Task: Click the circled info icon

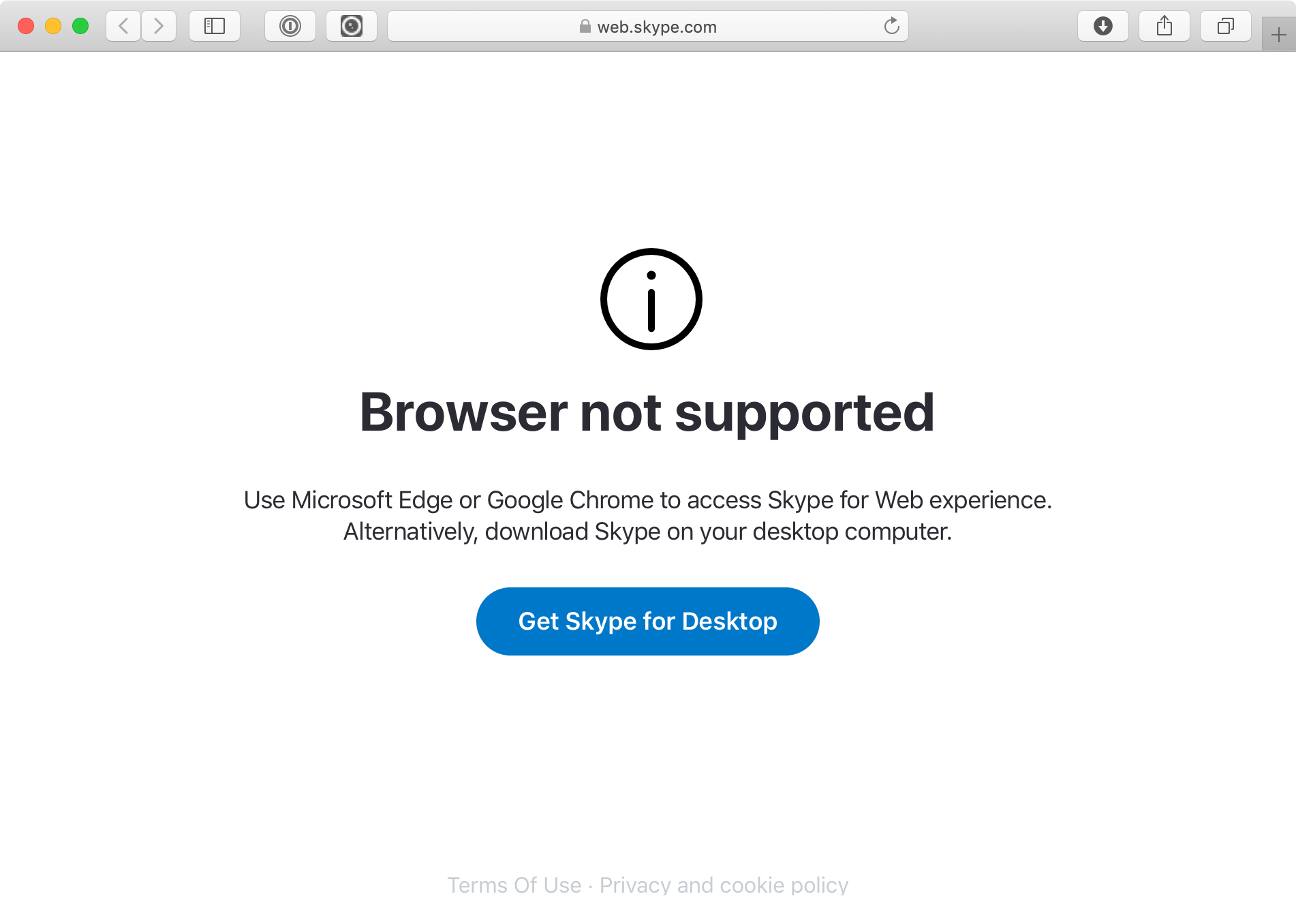Action: pos(651,299)
